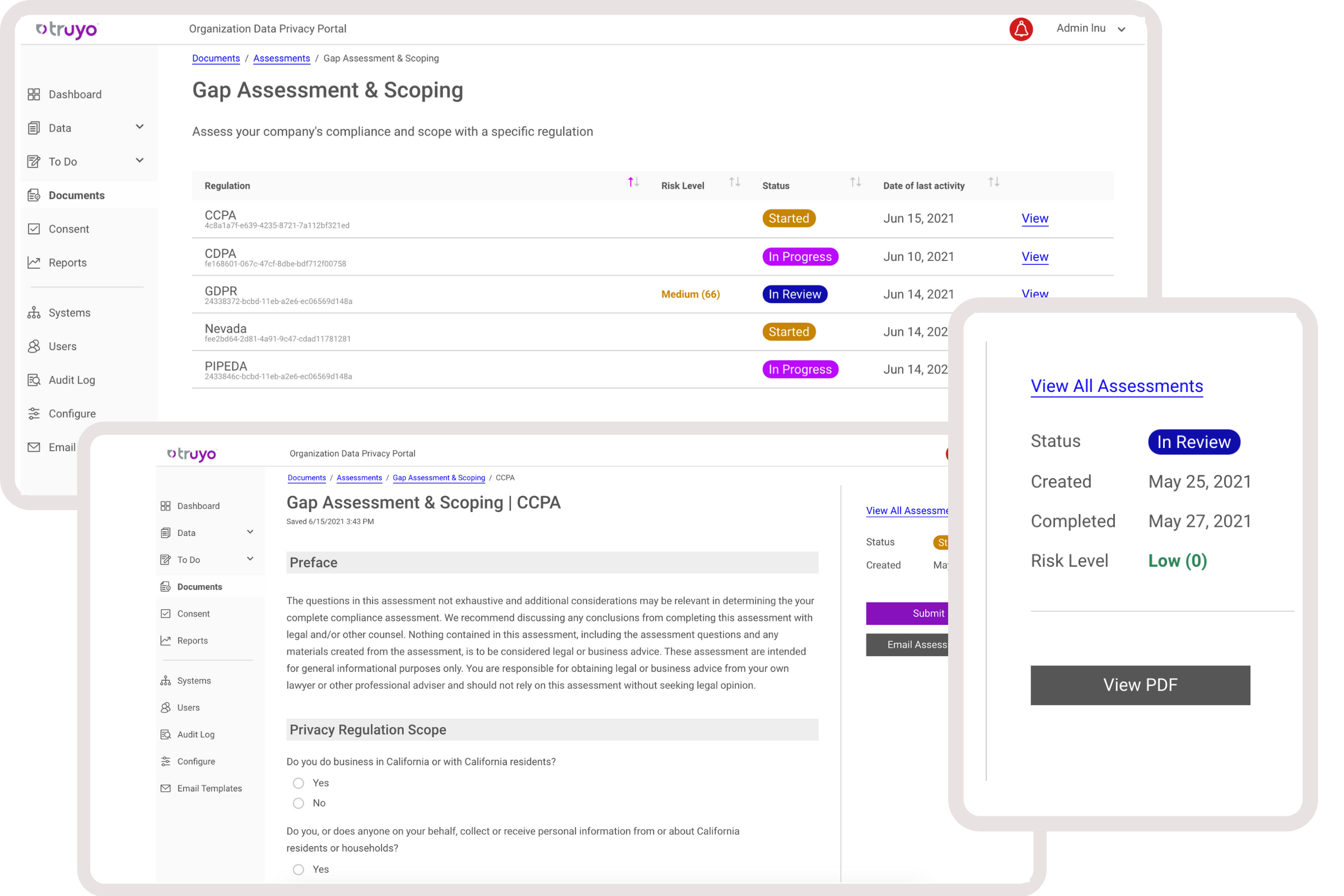Select Yes for doing business in California
The height and width of the screenshot is (896, 1344).
[x=298, y=783]
